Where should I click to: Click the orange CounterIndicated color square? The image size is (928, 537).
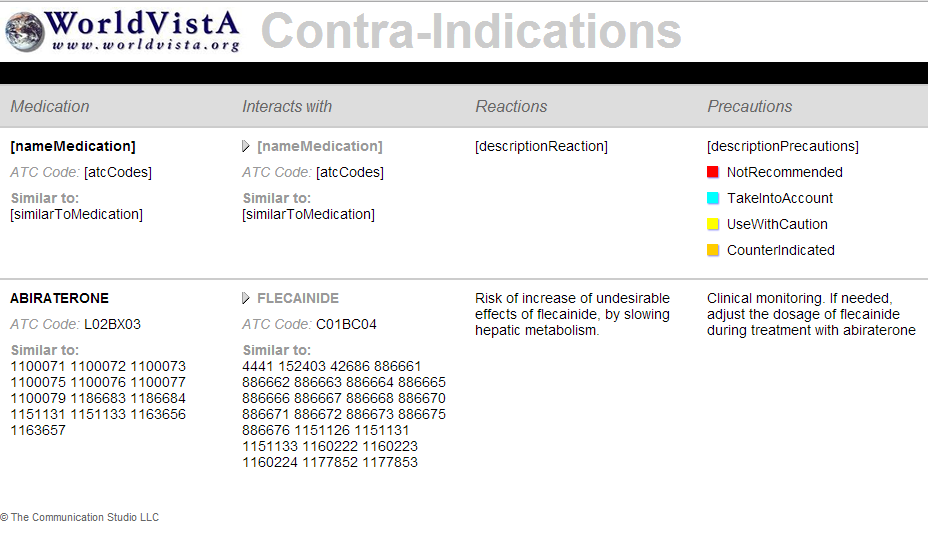[713, 250]
